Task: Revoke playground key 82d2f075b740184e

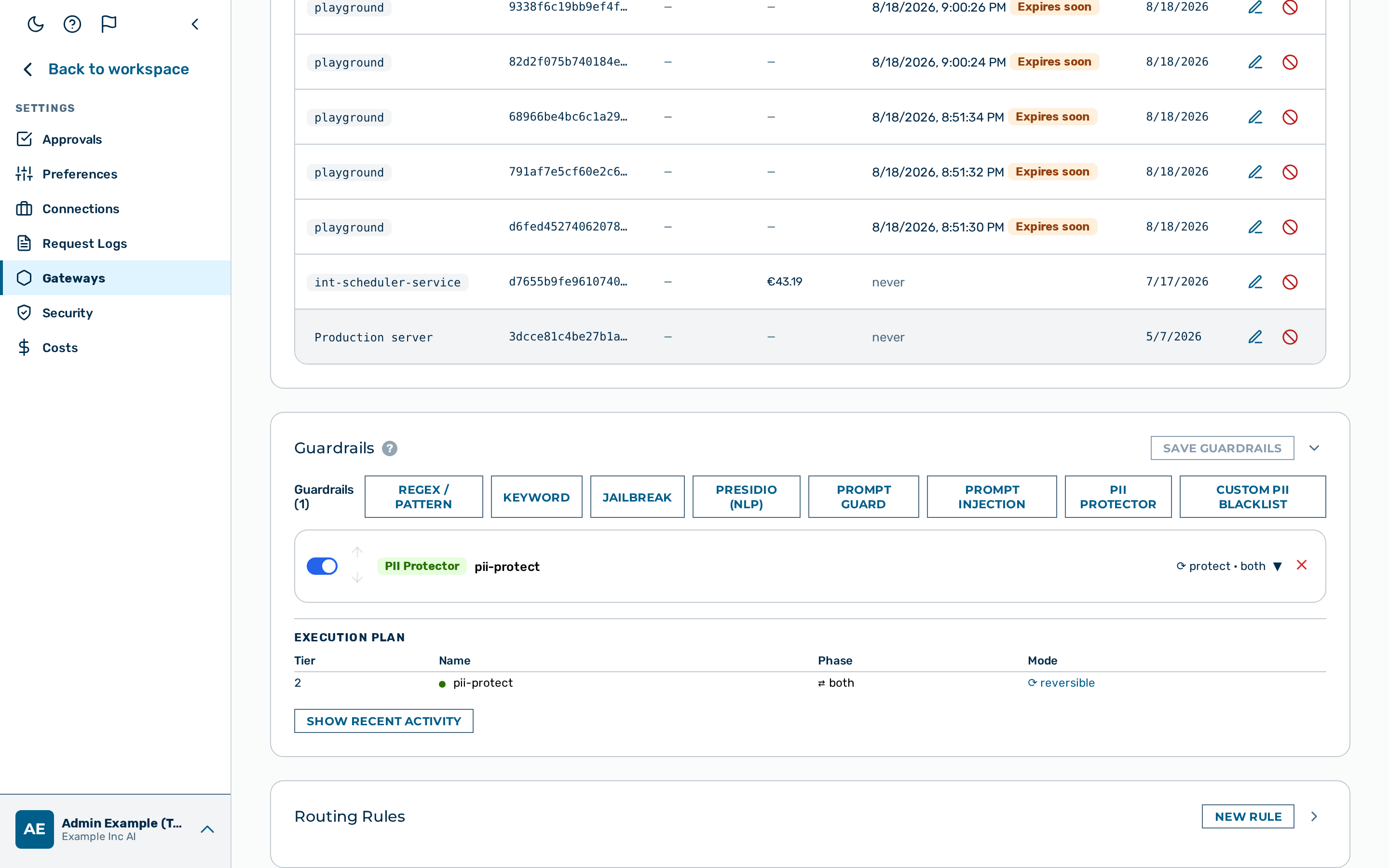Action: click(x=1290, y=62)
